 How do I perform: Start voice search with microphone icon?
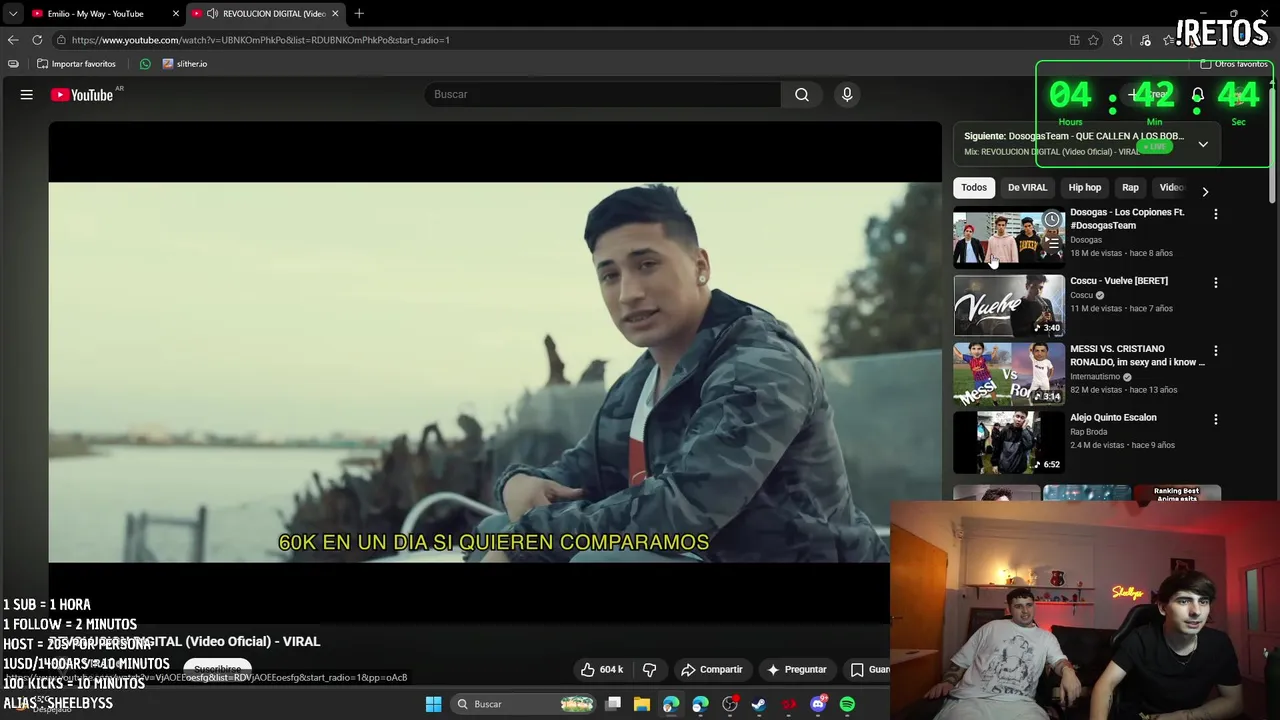coord(847,94)
